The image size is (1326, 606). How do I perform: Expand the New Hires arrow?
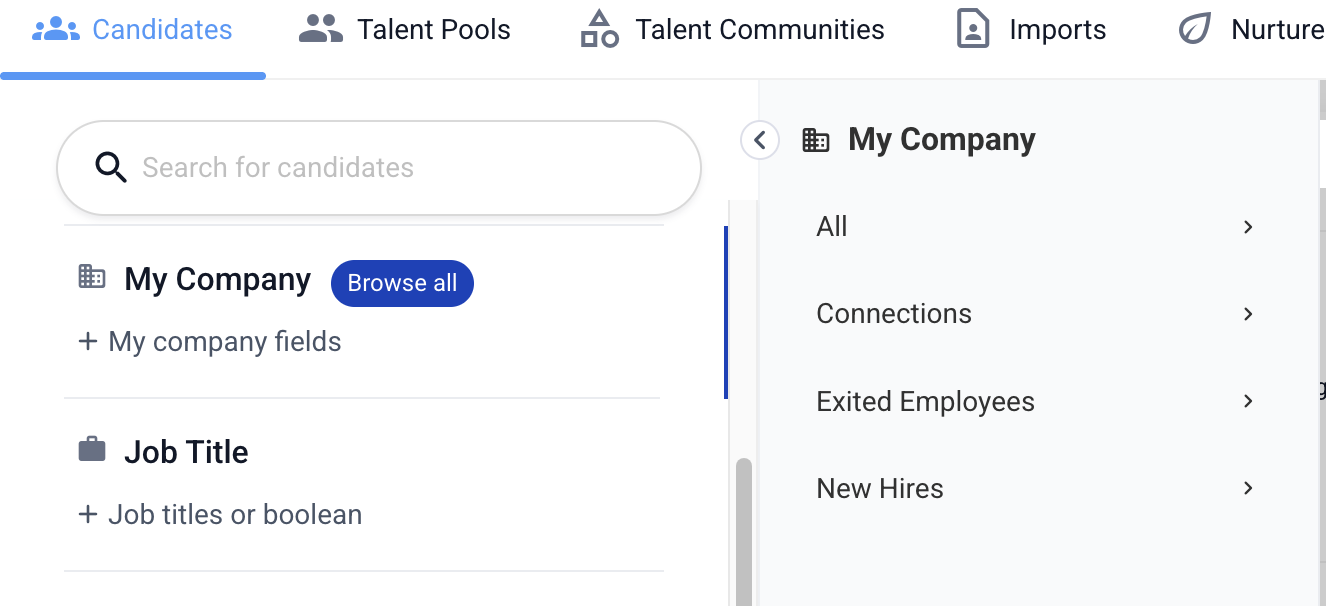tap(1248, 488)
